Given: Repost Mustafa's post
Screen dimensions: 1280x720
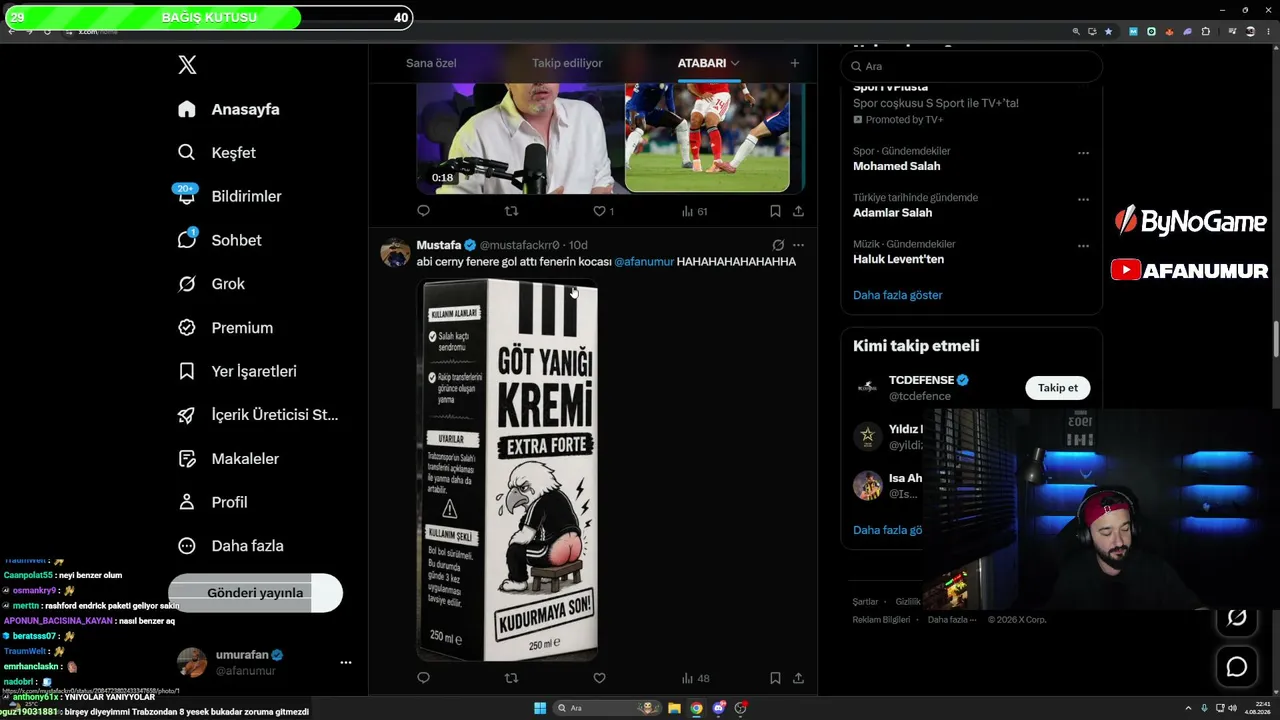Looking at the screenshot, I should click(511, 678).
